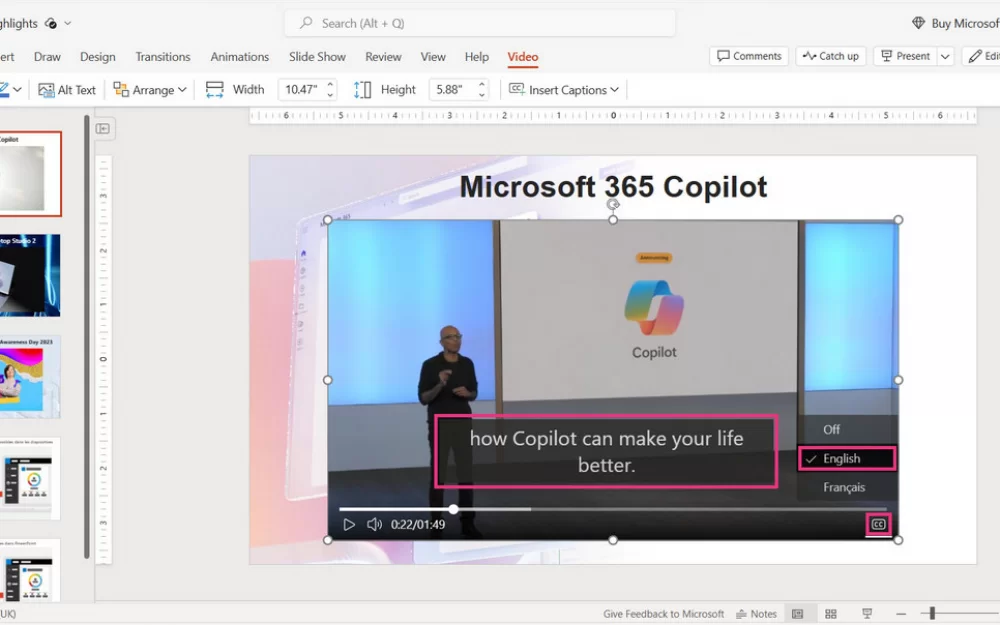Viewport: 1000px width, 625px height.
Task: Mute the video with speaker icon
Action: click(374, 524)
